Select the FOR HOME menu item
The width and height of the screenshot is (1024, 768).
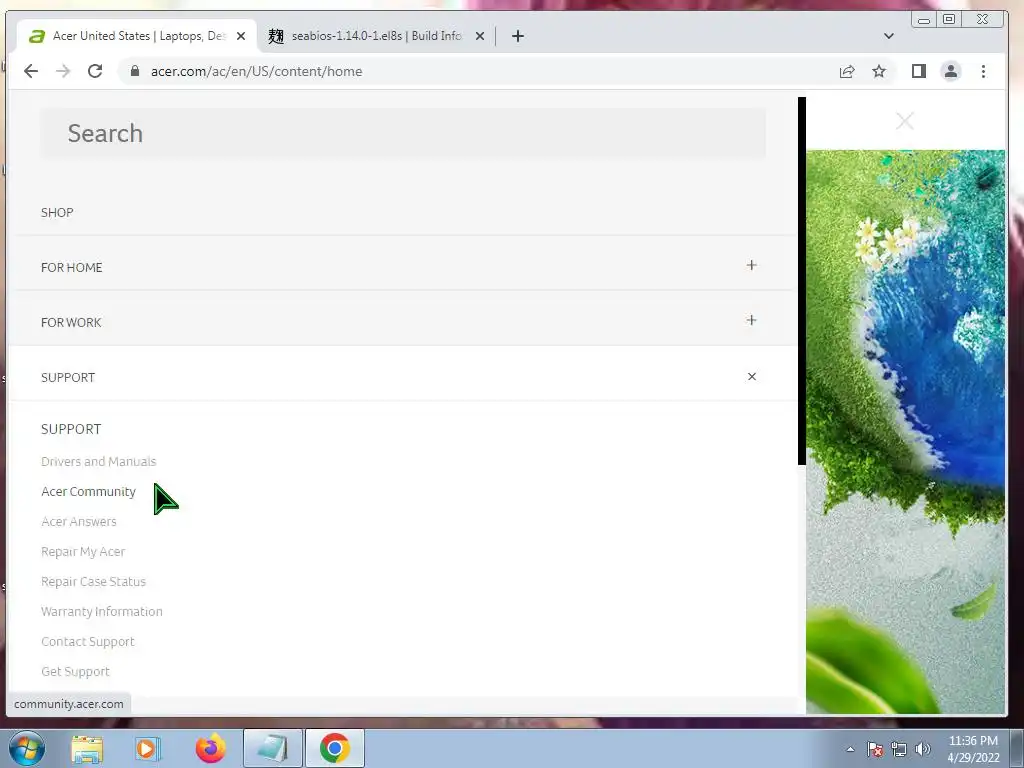72,267
